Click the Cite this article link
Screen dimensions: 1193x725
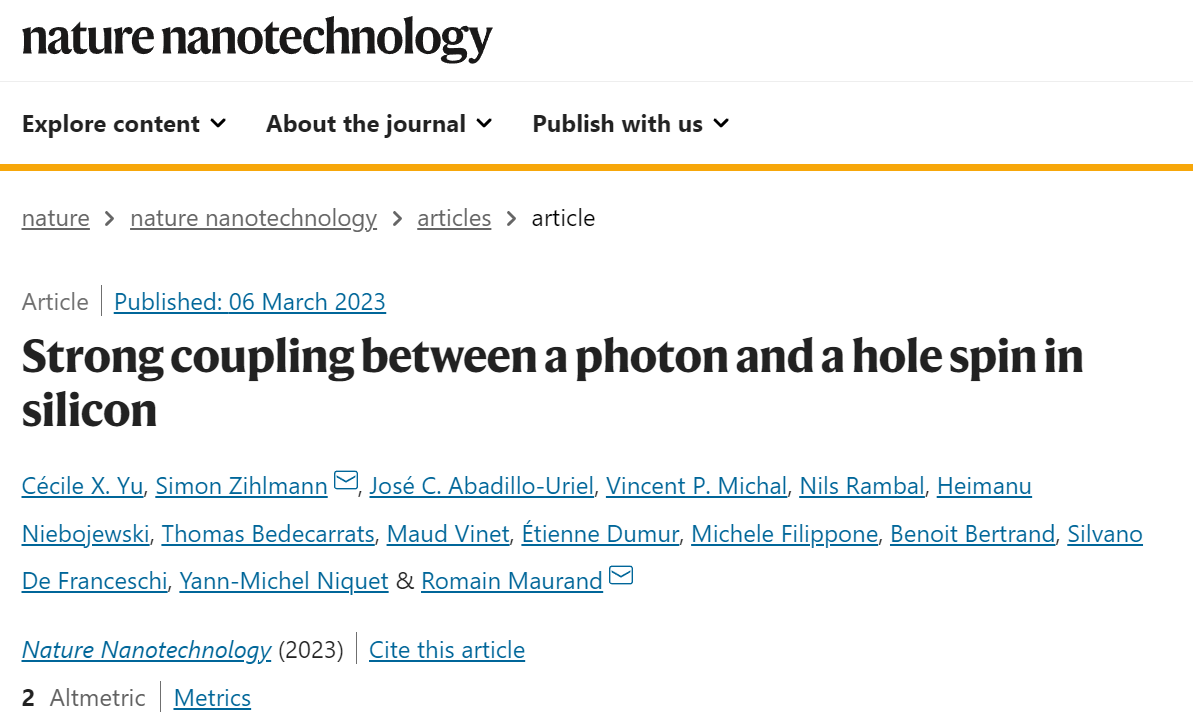click(x=447, y=650)
